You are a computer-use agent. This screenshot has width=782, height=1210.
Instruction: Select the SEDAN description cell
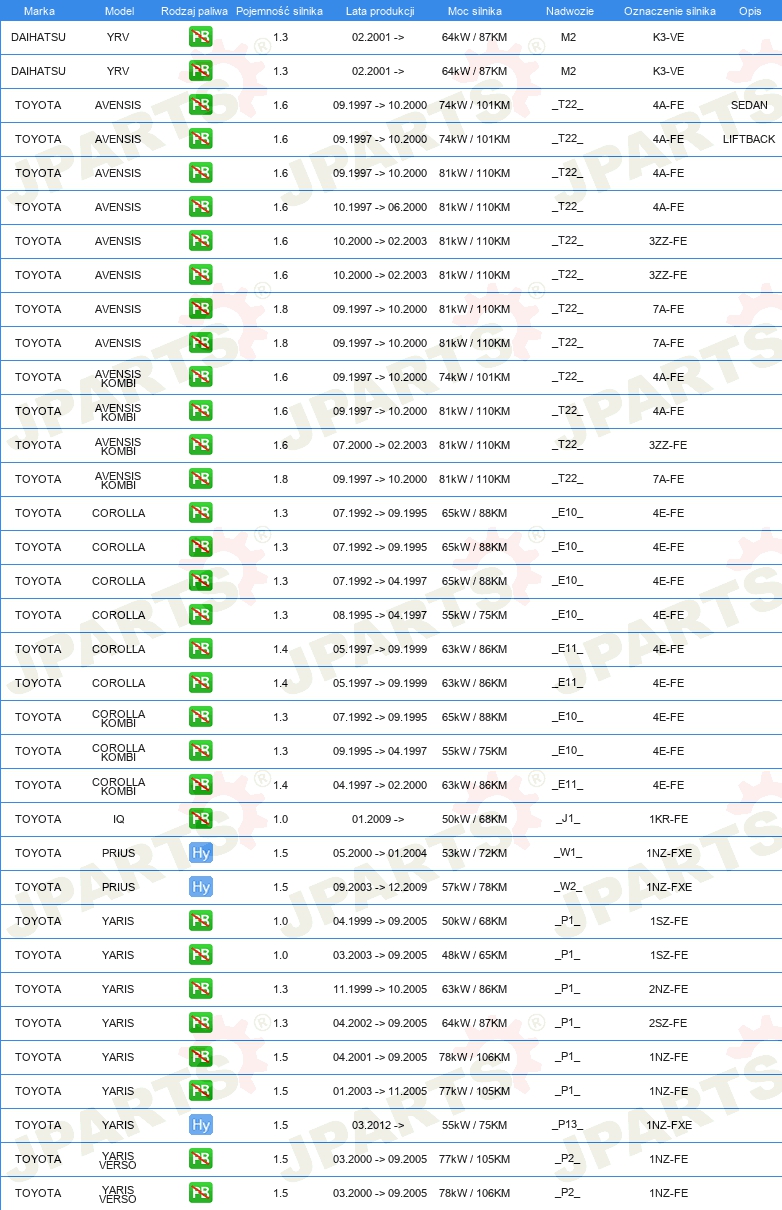pyautogui.click(x=749, y=105)
